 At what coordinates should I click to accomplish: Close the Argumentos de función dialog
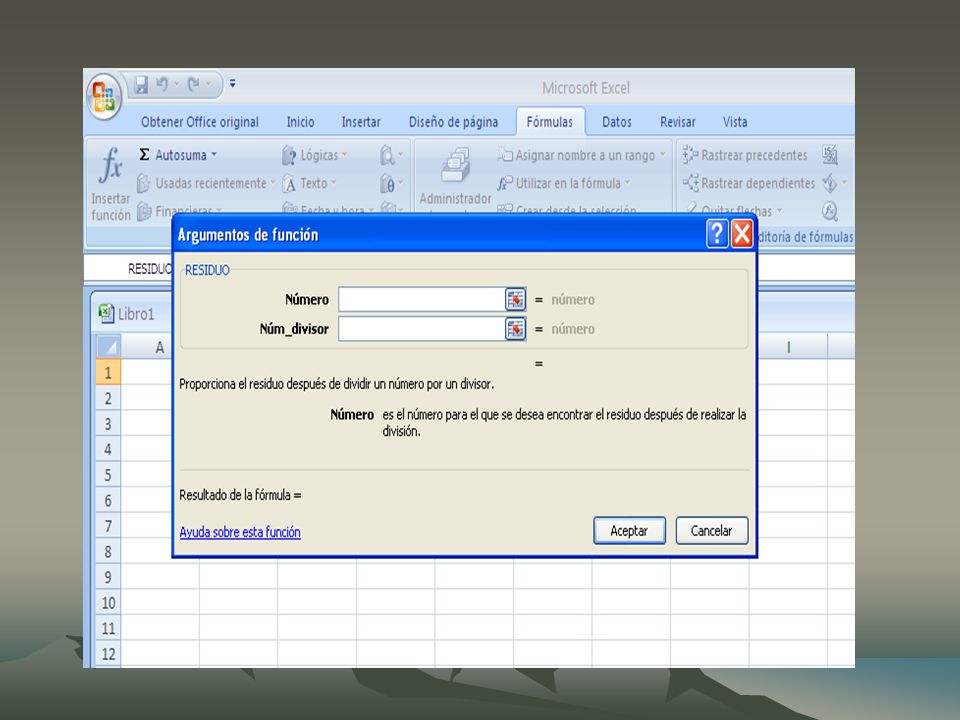(x=742, y=234)
